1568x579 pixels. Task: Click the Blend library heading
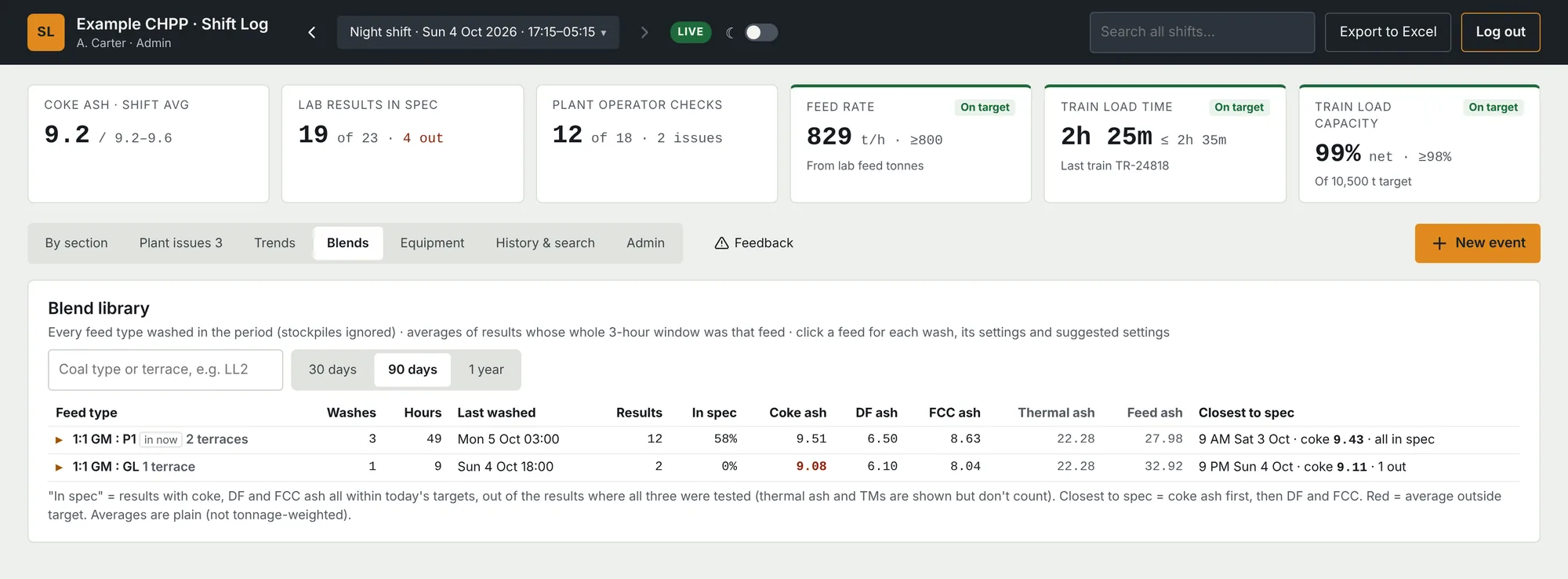(x=99, y=308)
